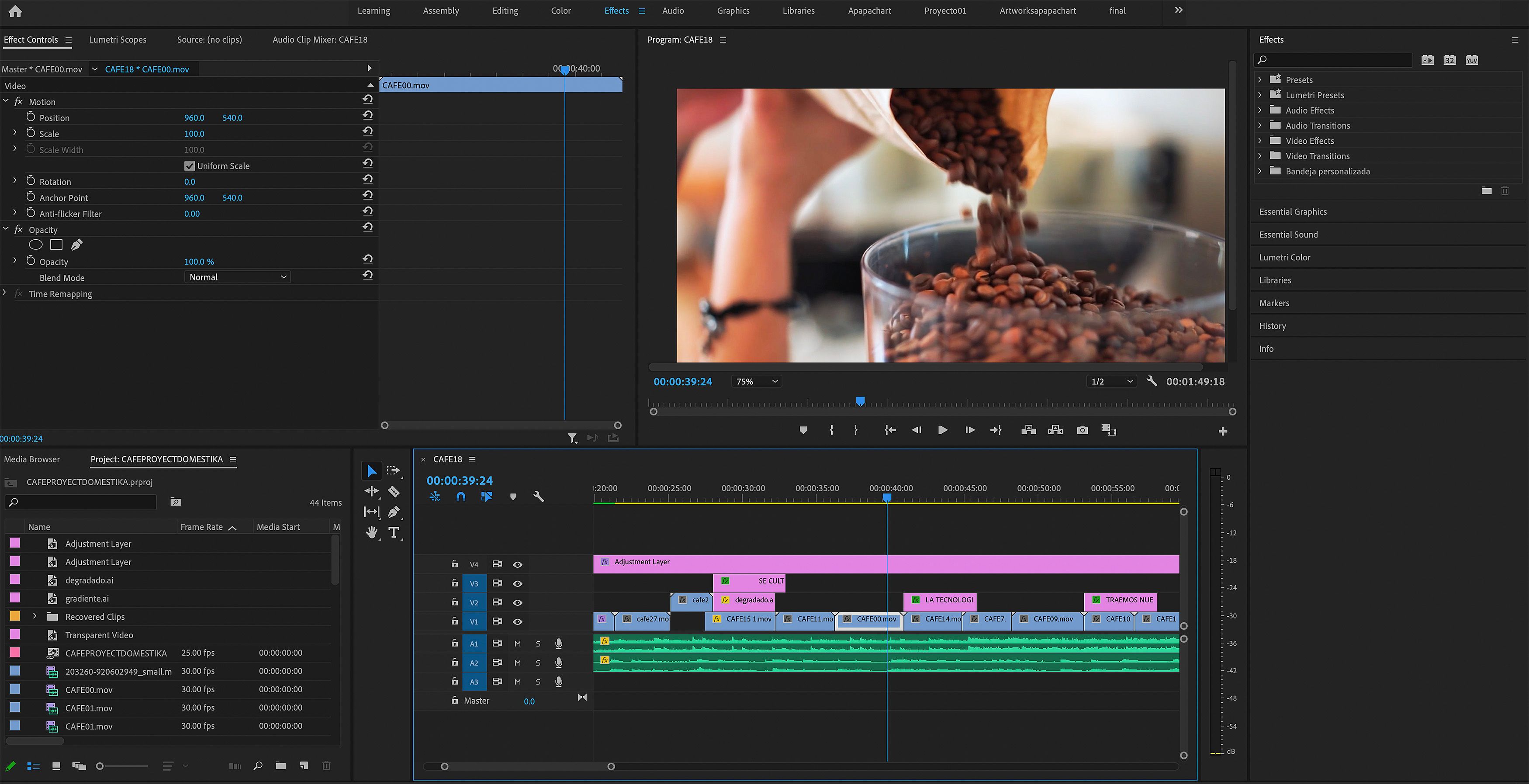1529x784 pixels.
Task: Click the Export Frame camera icon
Action: 1082,430
